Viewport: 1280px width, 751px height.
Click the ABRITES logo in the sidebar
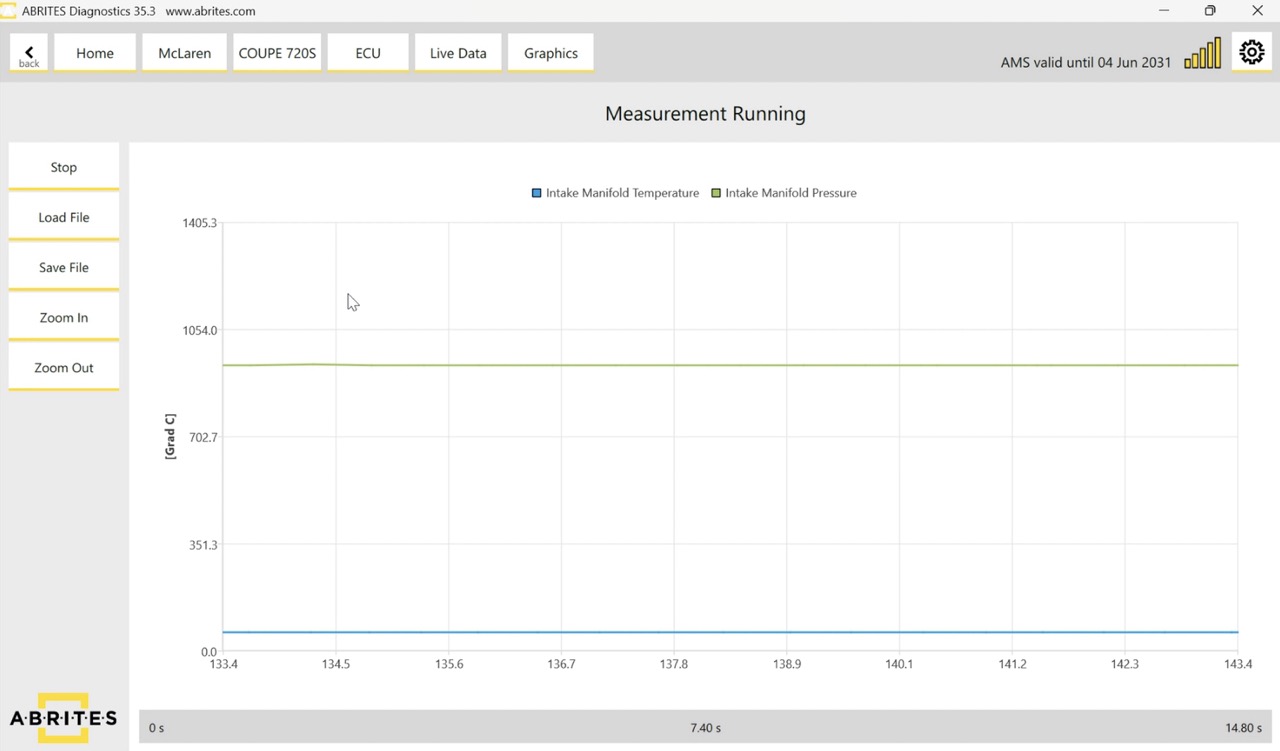(63, 717)
